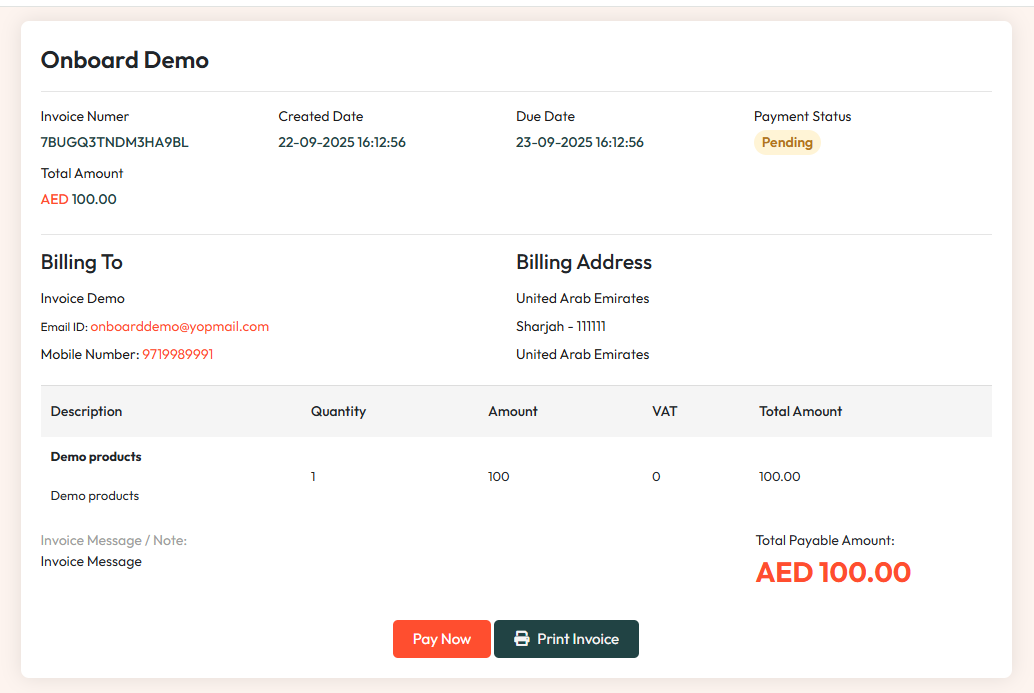This screenshot has width=1034, height=693.
Task: Select the VAT column header
Action: (664, 411)
